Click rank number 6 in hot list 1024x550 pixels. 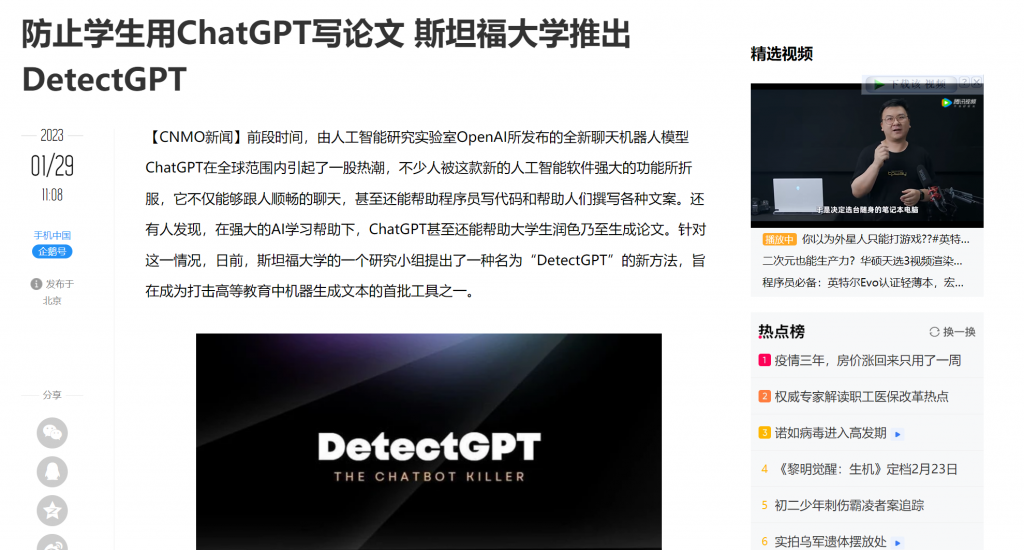[764, 542]
